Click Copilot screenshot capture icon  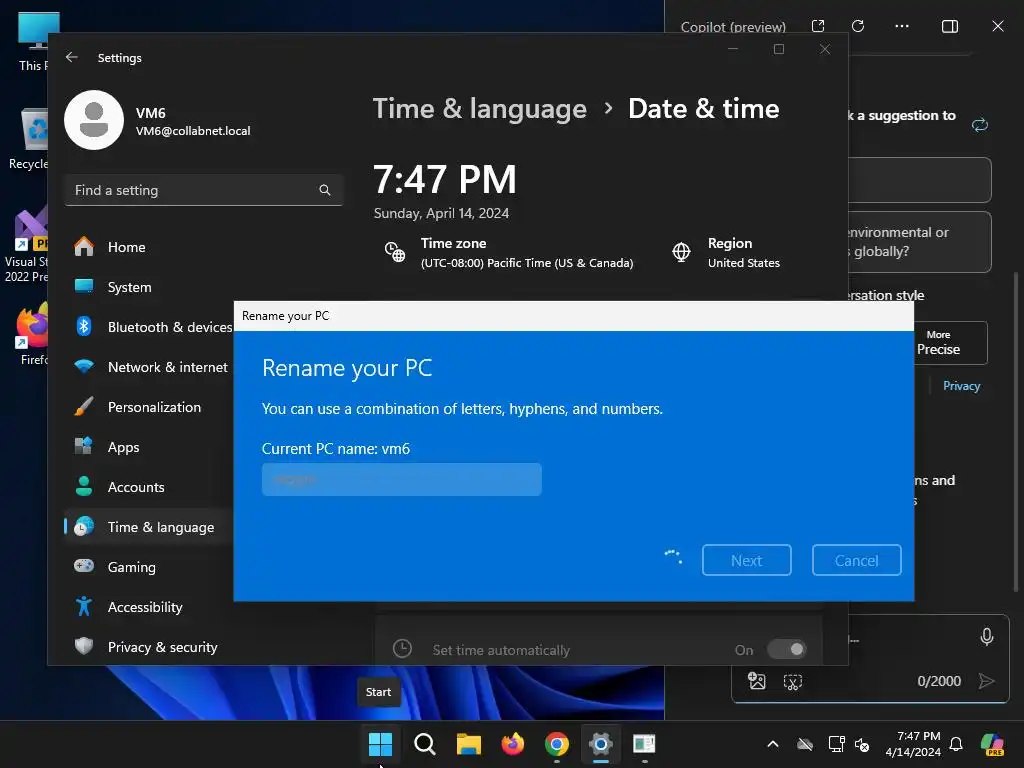coord(793,682)
